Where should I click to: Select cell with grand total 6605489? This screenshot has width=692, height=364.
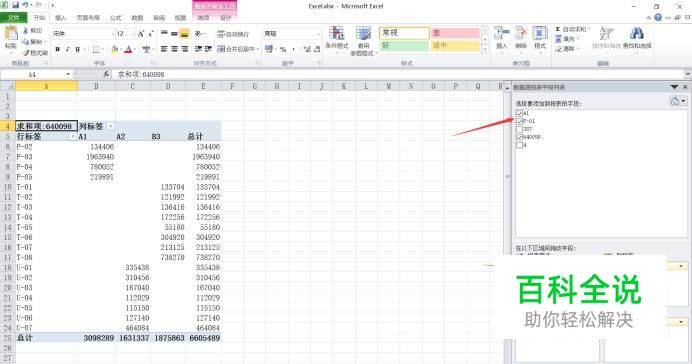[x=203, y=338]
